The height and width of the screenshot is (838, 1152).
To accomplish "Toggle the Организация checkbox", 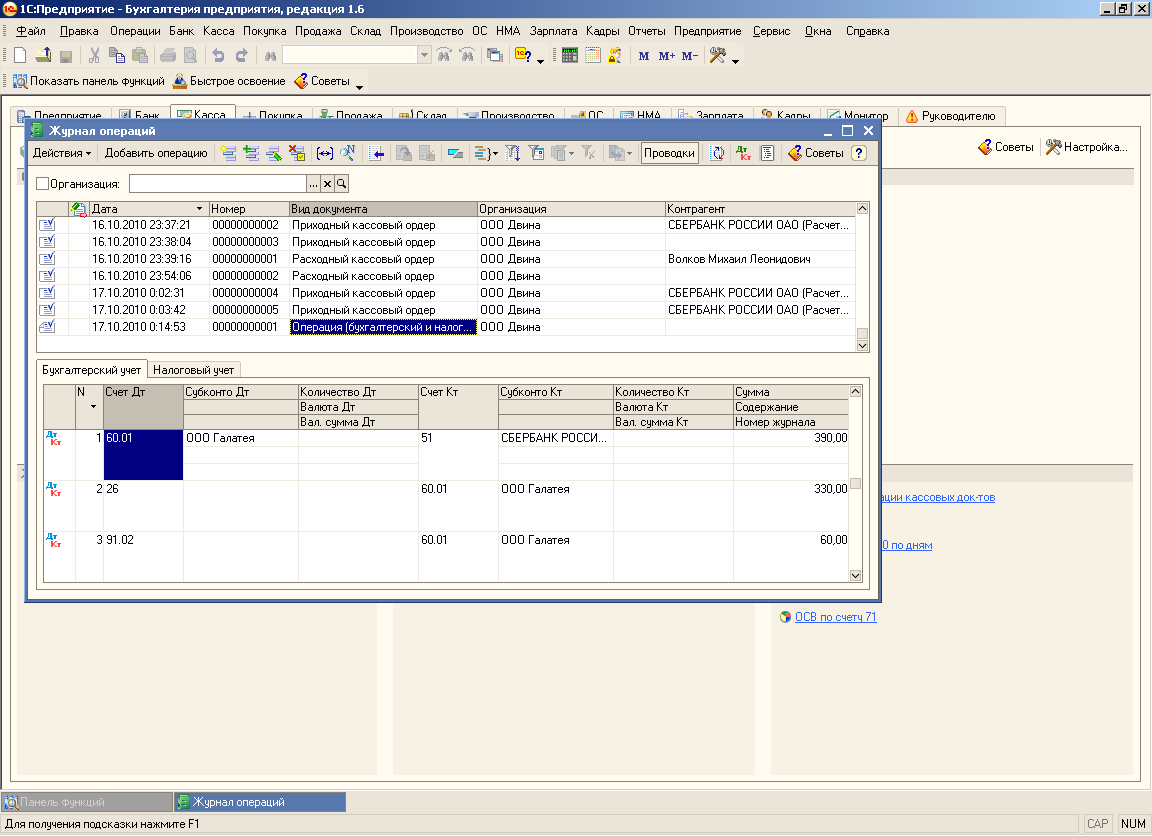I will click(x=43, y=184).
